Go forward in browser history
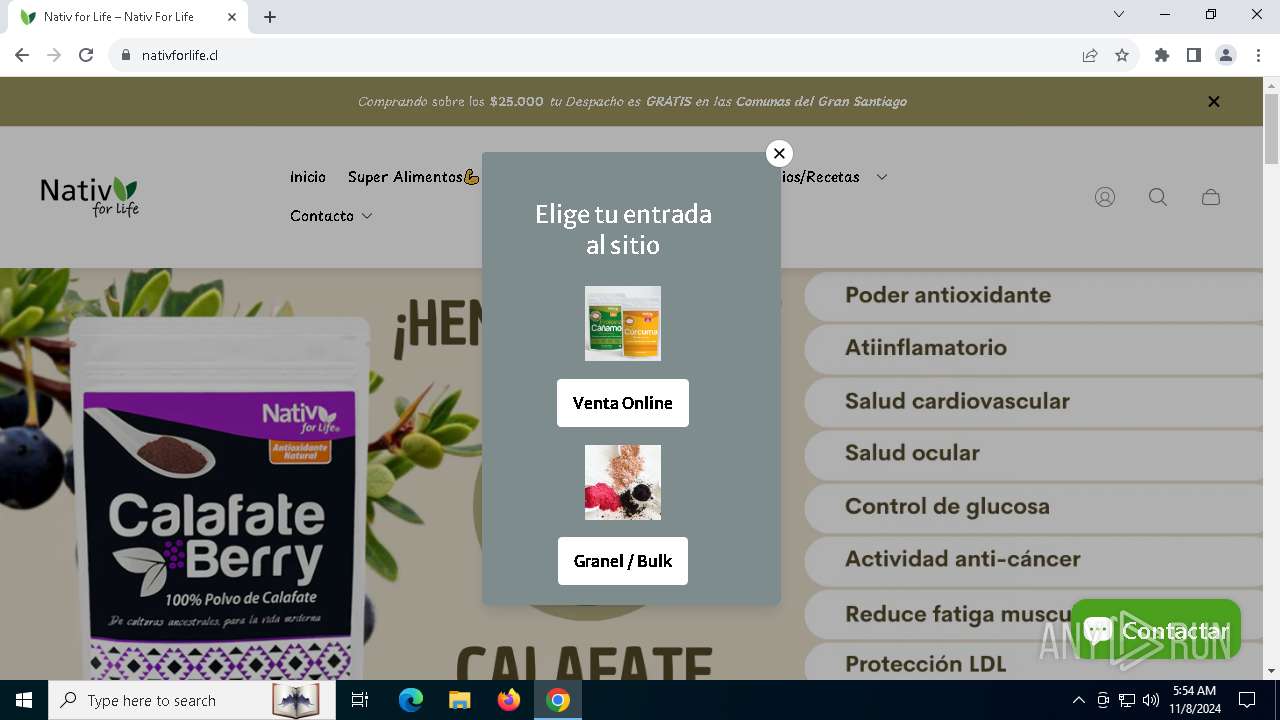This screenshot has height=720, width=1280. click(x=54, y=55)
